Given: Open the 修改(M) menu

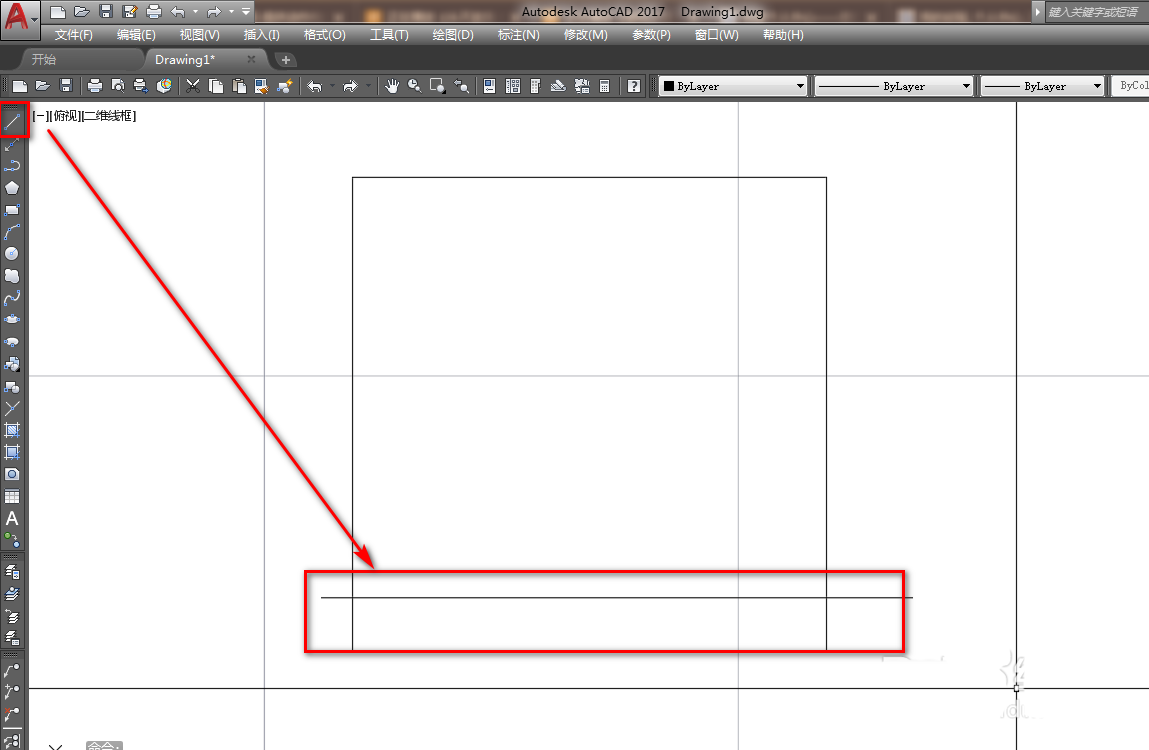Looking at the screenshot, I should point(585,34).
